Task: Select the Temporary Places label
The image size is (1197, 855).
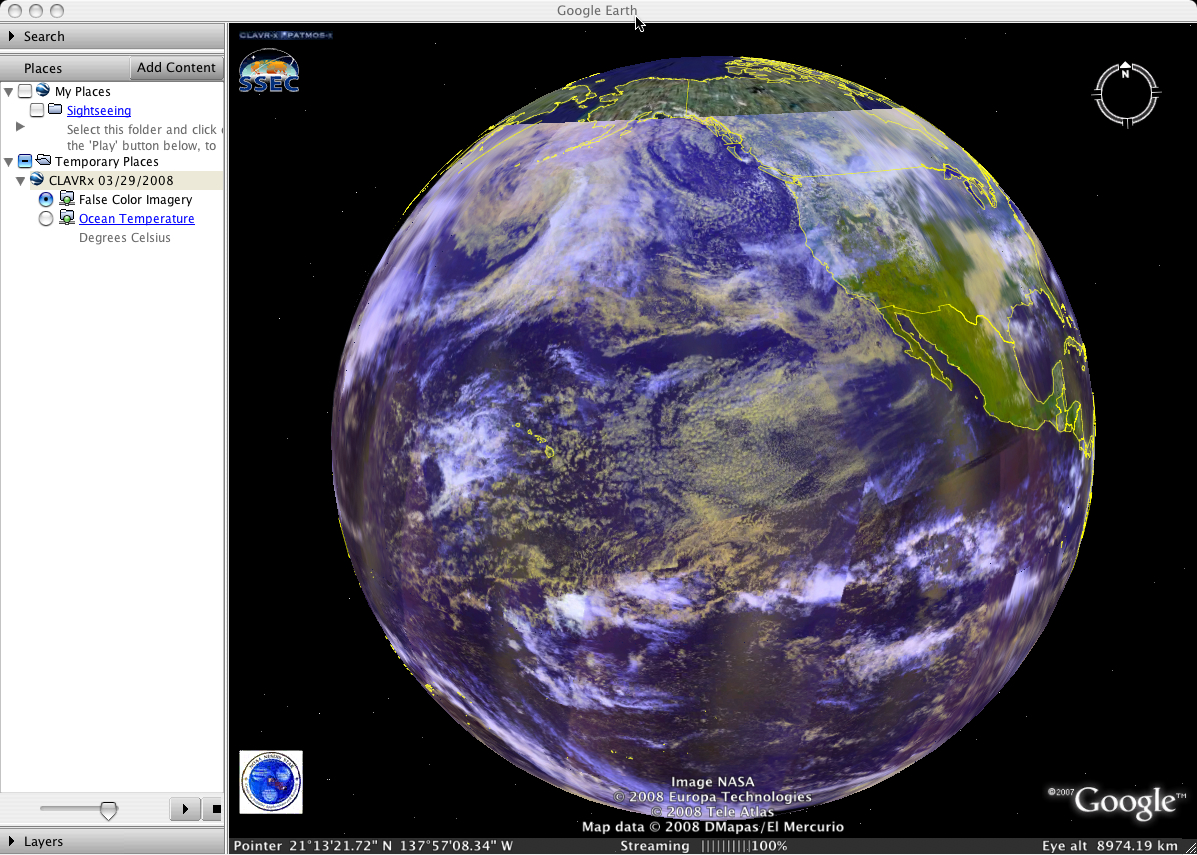Action: (x=107, y=162)
